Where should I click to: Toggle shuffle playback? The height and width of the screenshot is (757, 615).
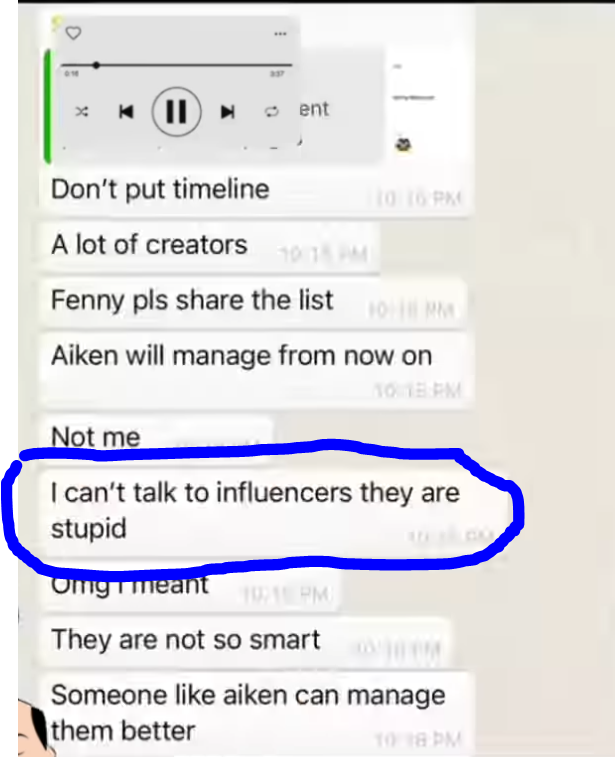pos(82,112)
